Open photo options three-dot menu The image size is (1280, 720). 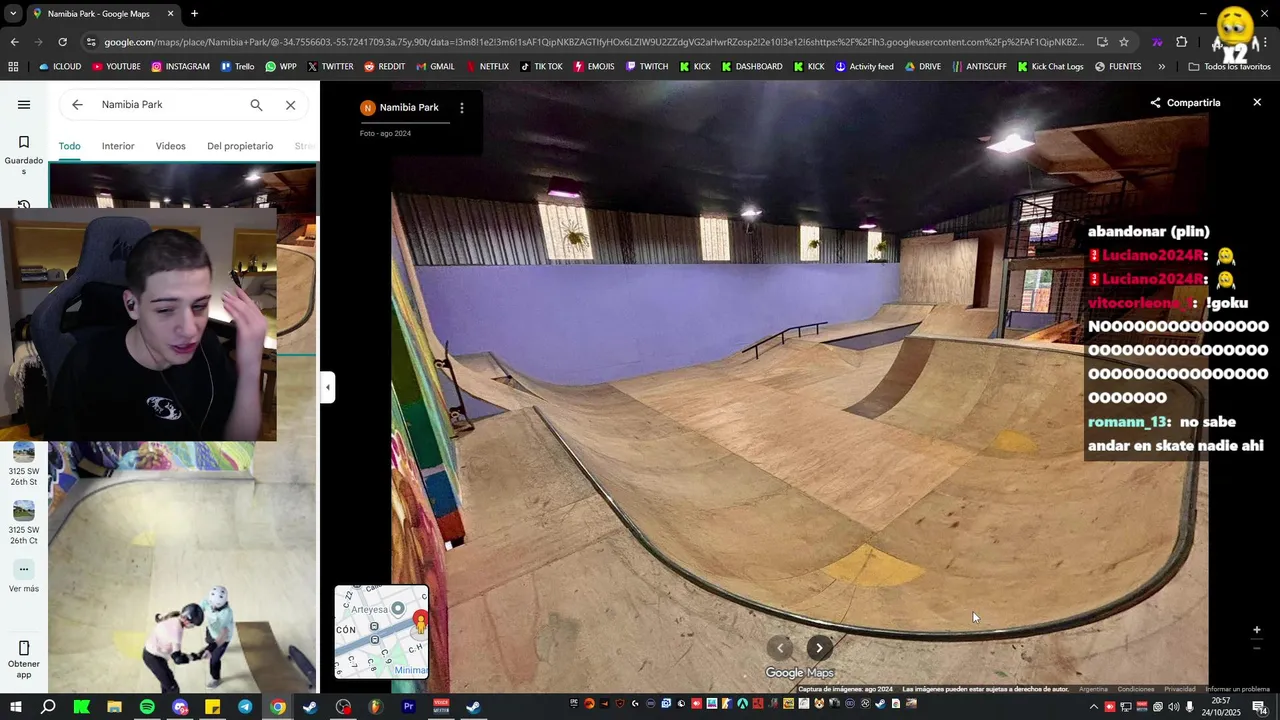pyautogui.click(x=462, y=108)
